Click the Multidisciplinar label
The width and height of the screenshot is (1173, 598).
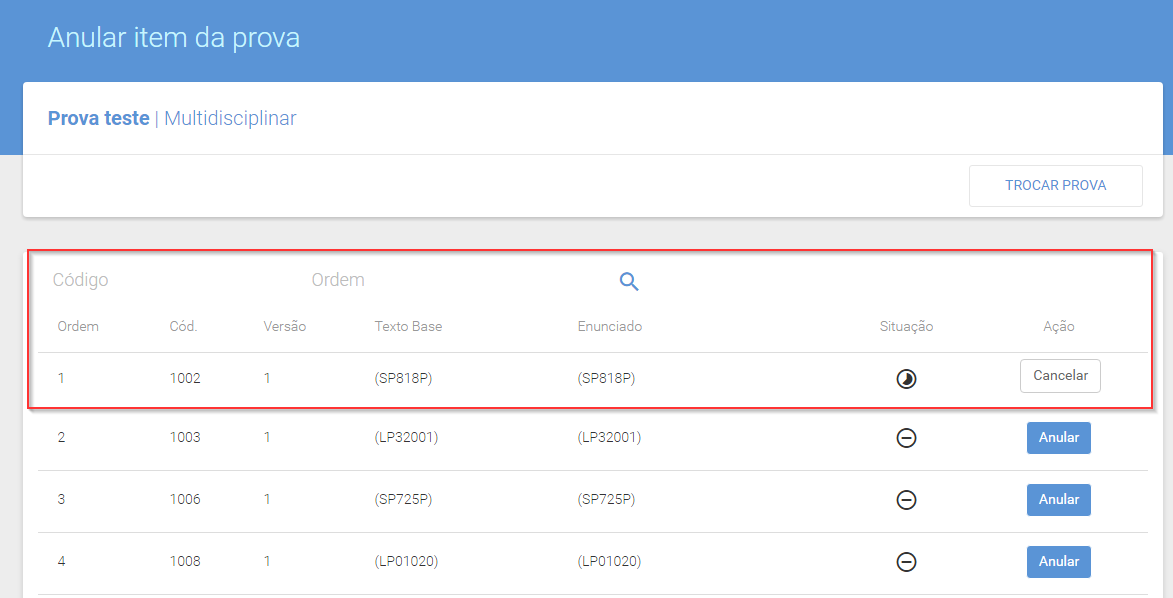point(230,118)
